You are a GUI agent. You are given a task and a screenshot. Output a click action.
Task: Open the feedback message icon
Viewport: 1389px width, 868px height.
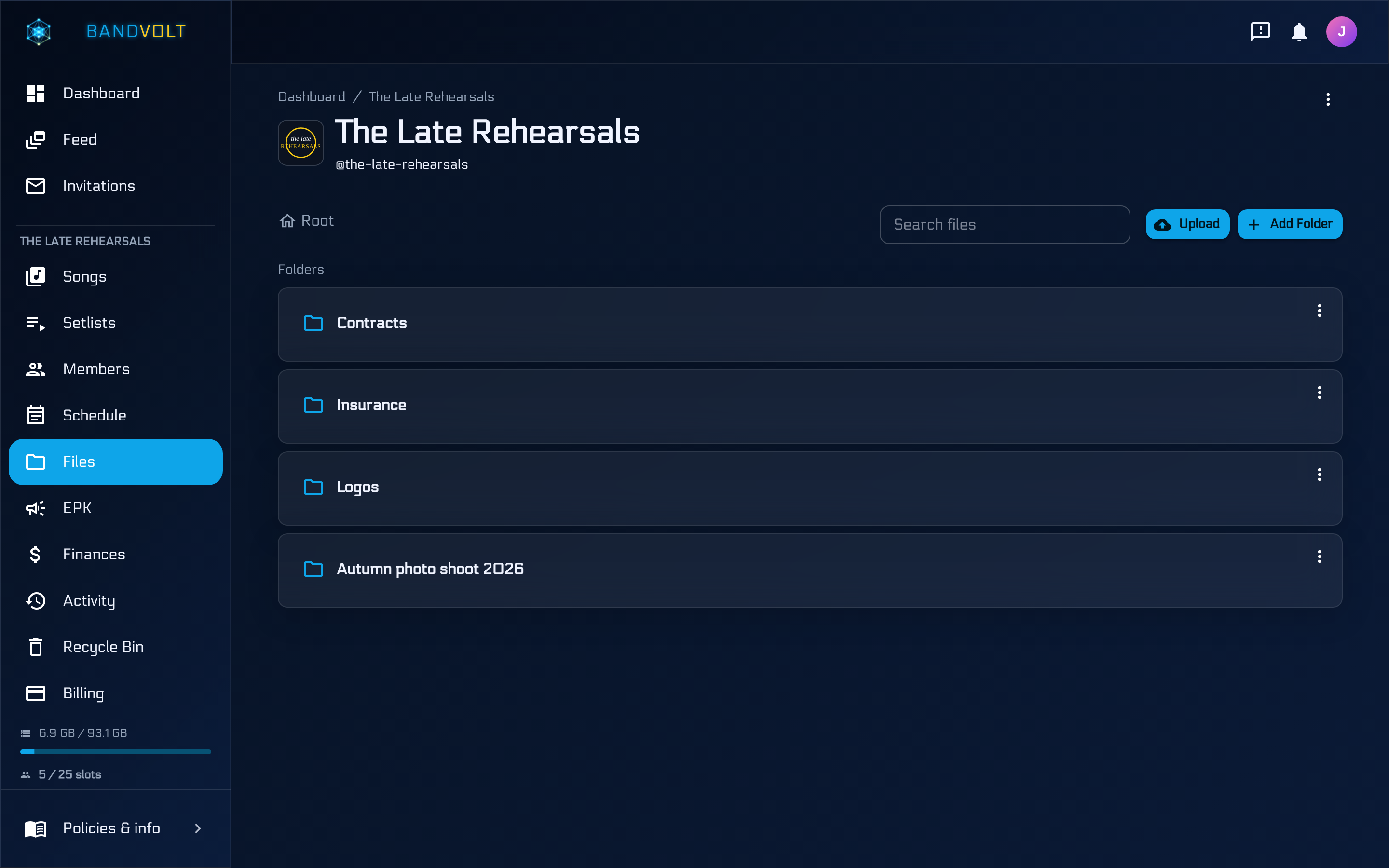tap(1260, 31)
